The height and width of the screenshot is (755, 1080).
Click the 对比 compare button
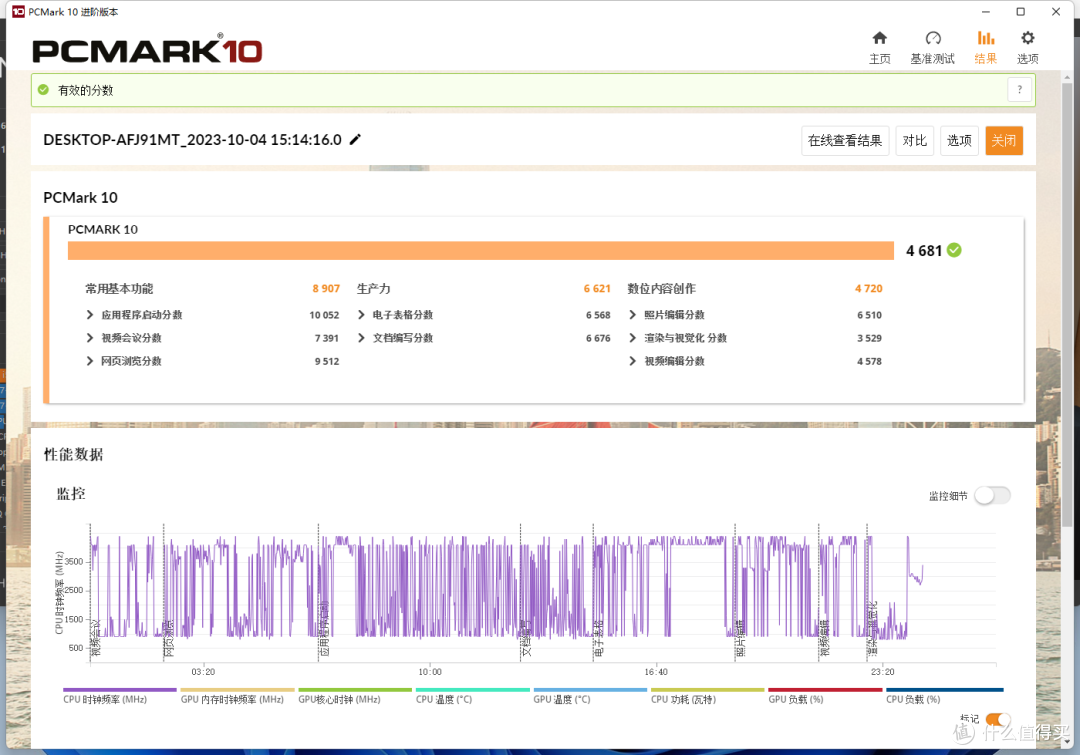pos(915,141)
